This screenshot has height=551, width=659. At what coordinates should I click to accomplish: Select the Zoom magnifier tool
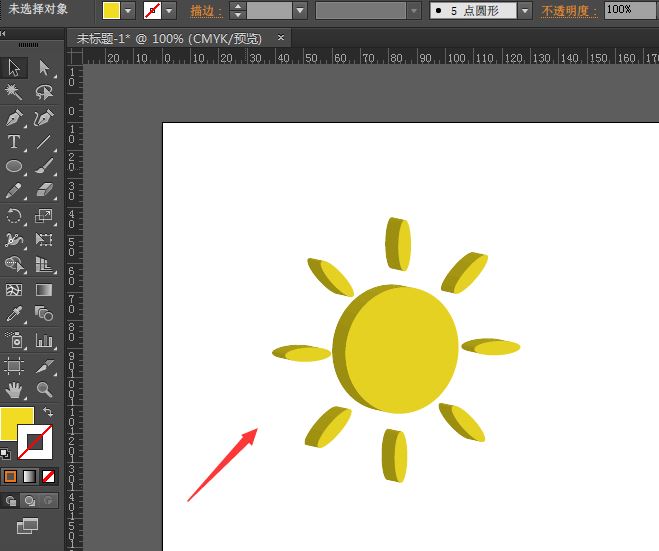point(44,389)
